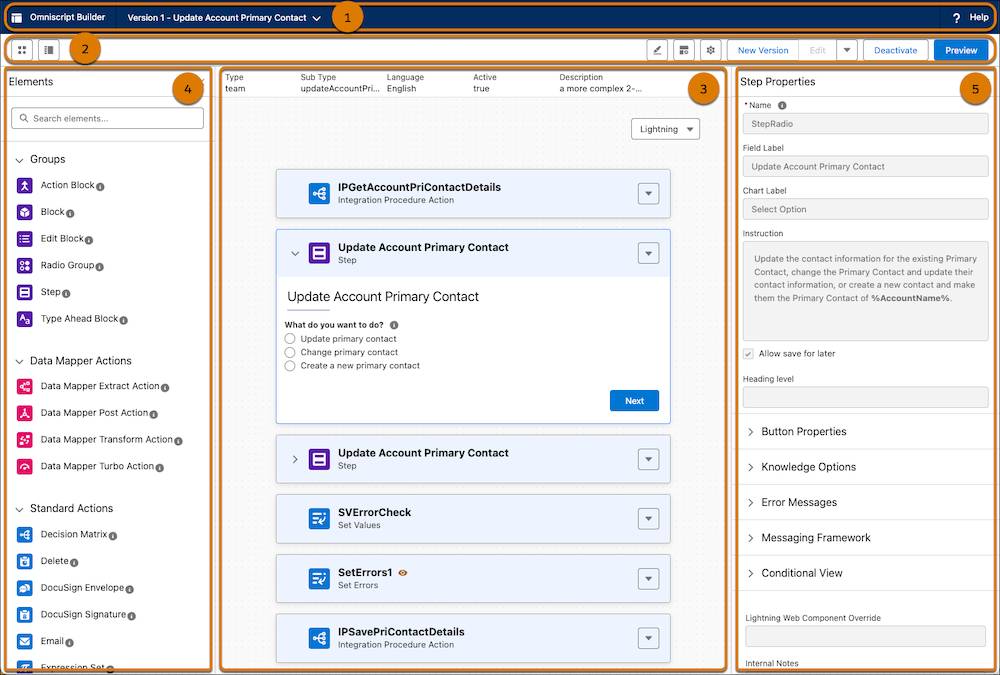
Task: Click info icon beside What do you want to do
Action: tap(394, 325)
